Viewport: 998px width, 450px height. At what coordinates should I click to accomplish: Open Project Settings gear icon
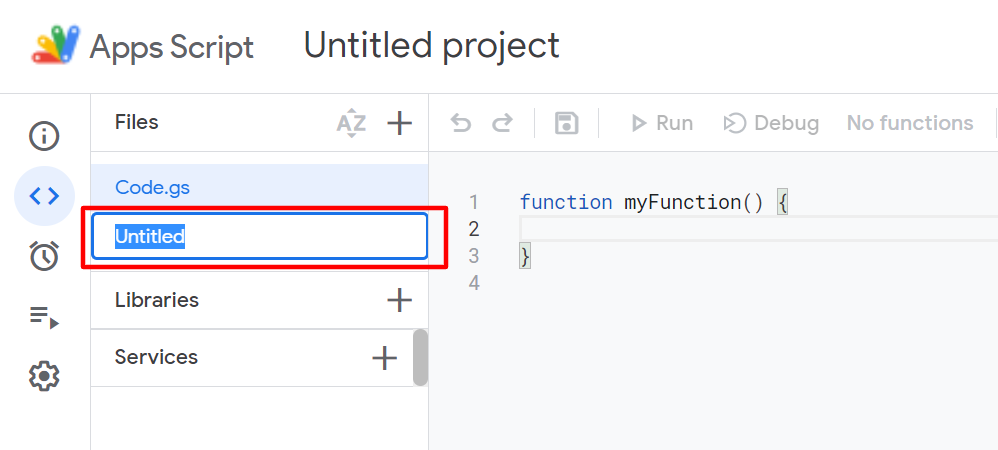[45, 376]
